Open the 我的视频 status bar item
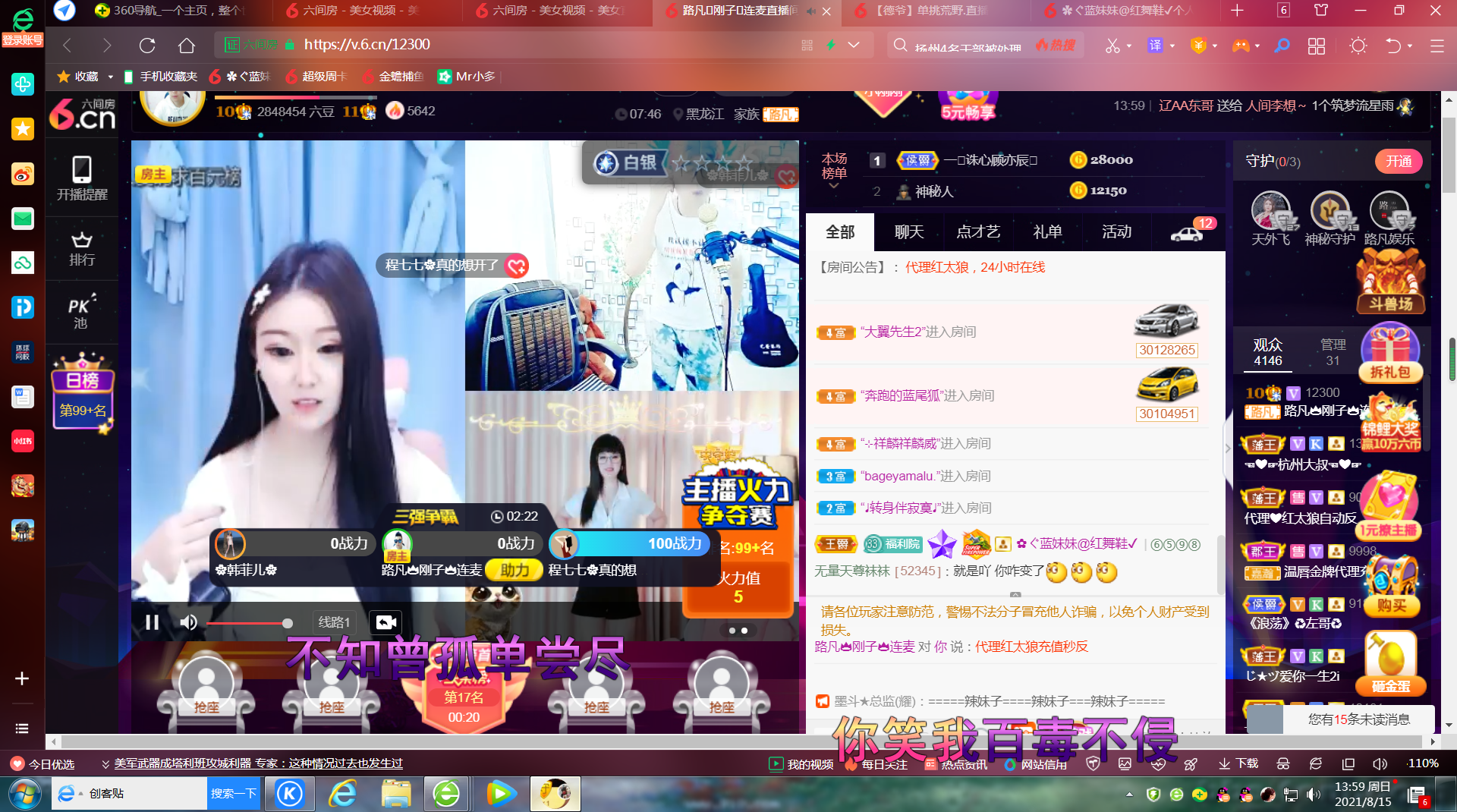 click(x=801, y=763)
